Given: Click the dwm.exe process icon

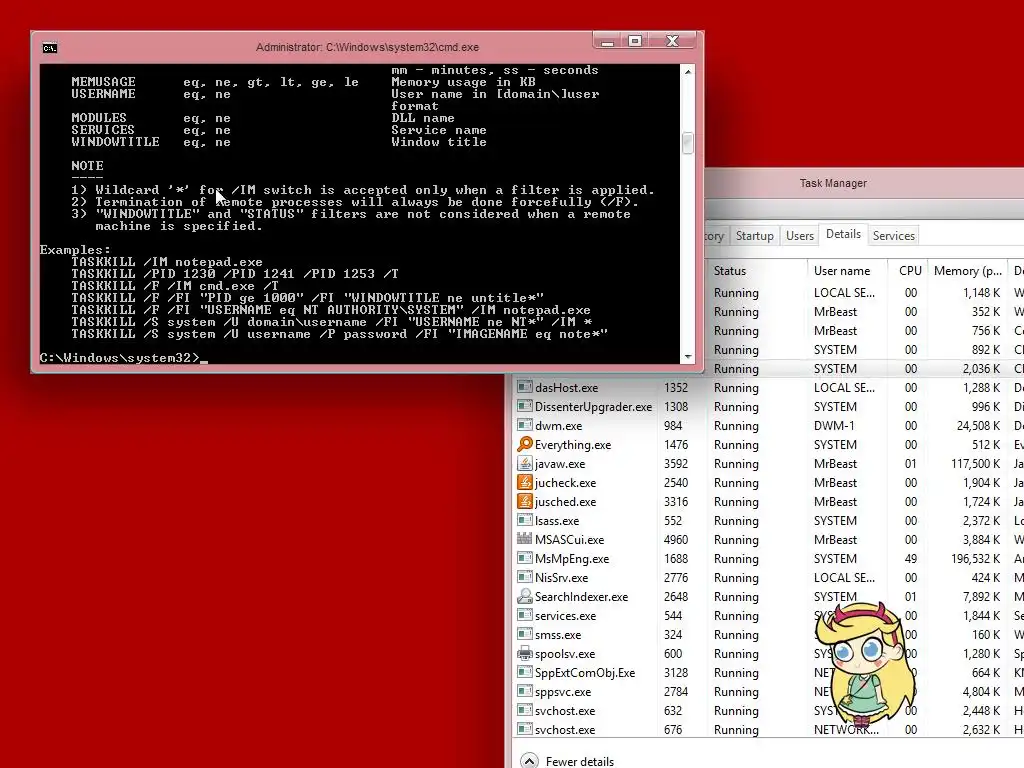Looking at the screenshot, I should [x=524, y=425].
